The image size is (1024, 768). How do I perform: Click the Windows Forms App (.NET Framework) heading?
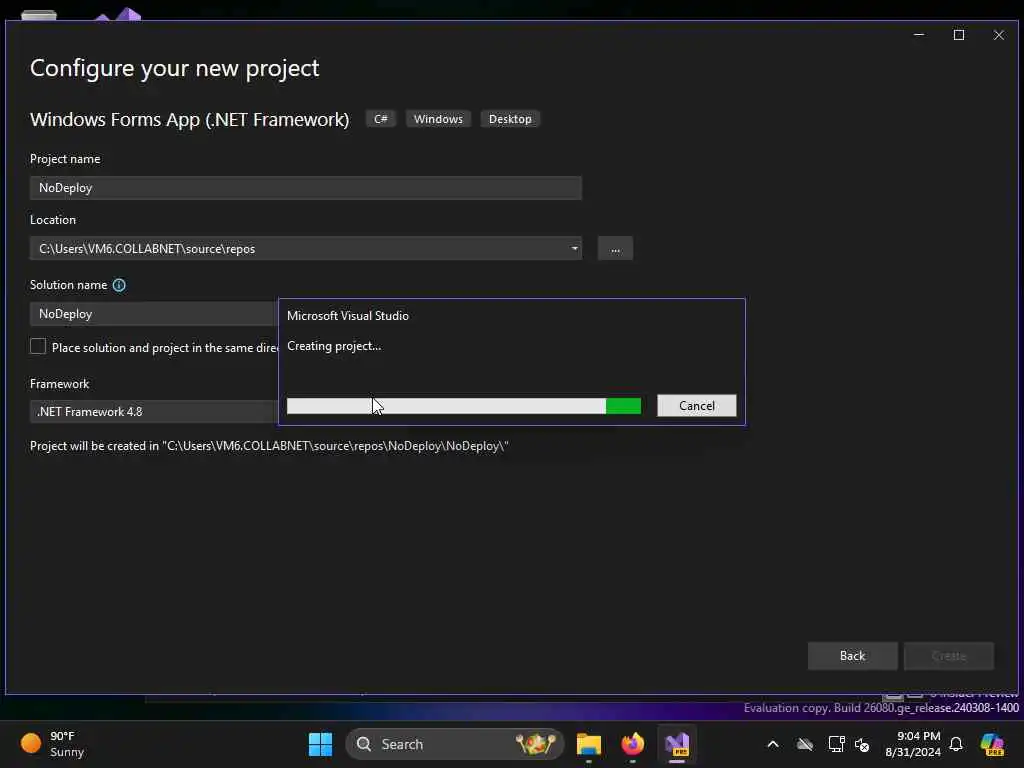click(189, 120)
